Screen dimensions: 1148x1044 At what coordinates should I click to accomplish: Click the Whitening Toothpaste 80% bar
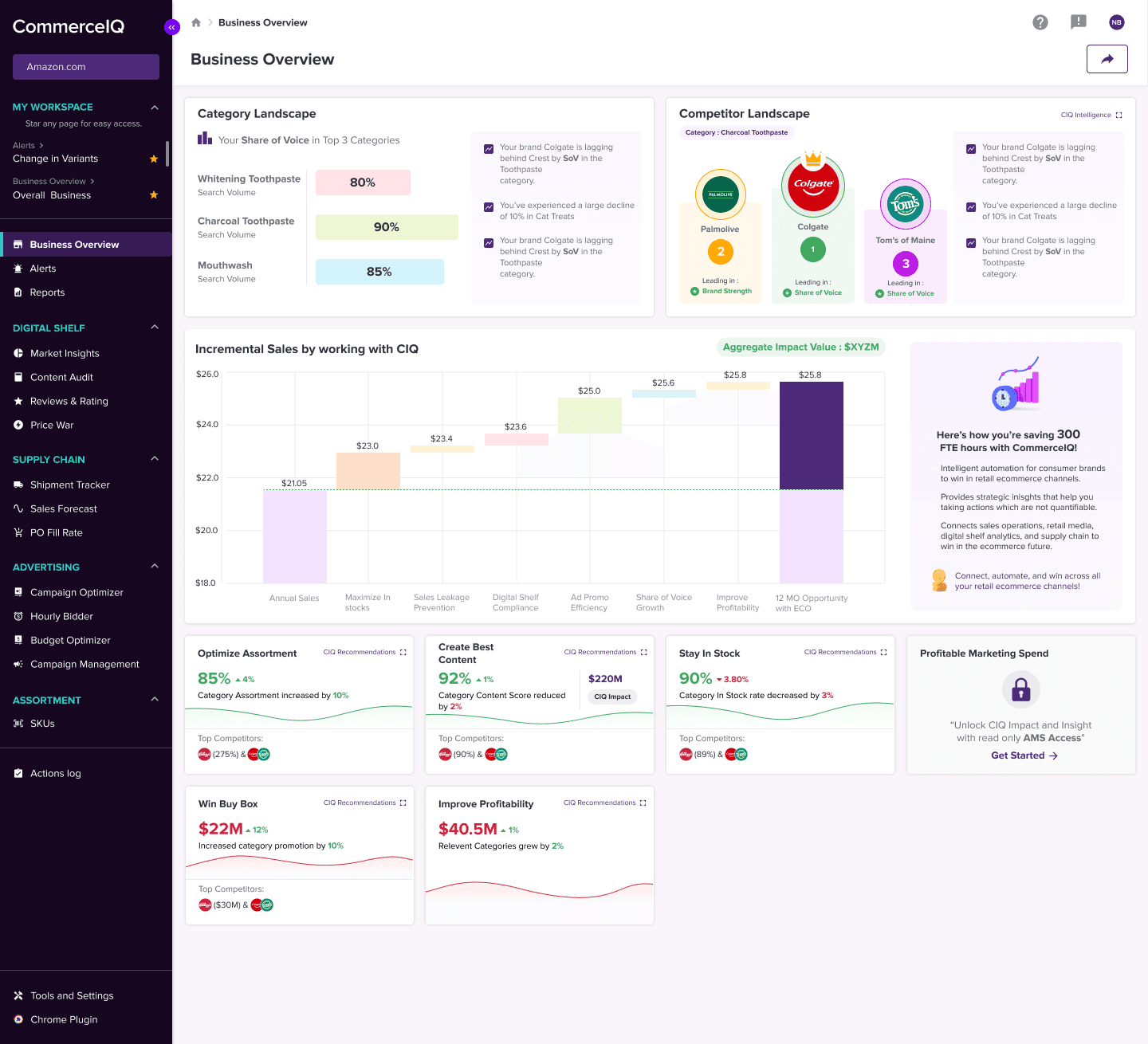(x=363, y=183)
